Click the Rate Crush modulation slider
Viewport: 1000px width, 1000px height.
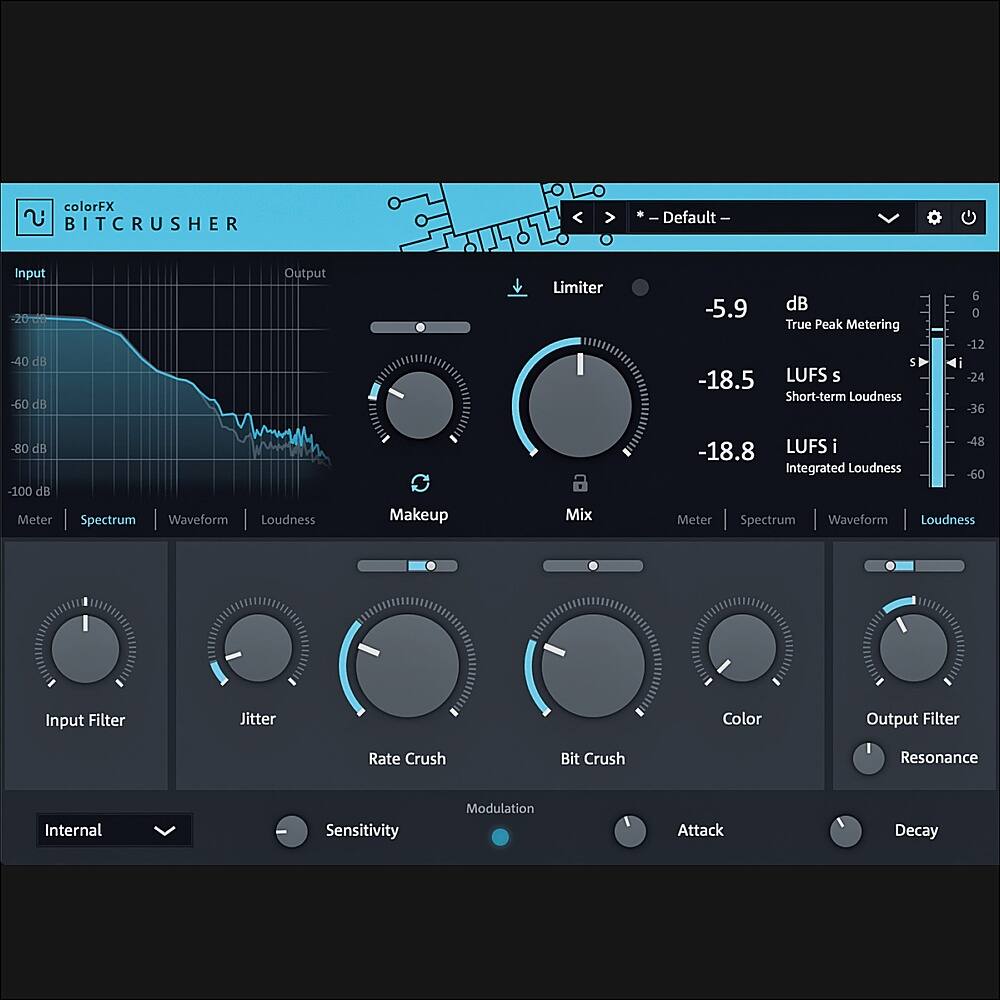tap(407, 566)
